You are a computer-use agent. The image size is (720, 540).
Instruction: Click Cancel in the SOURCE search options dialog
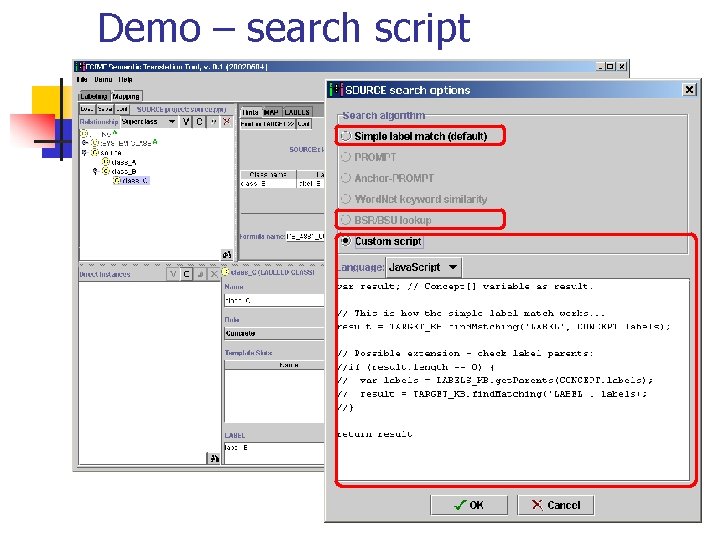coord(556,505)
